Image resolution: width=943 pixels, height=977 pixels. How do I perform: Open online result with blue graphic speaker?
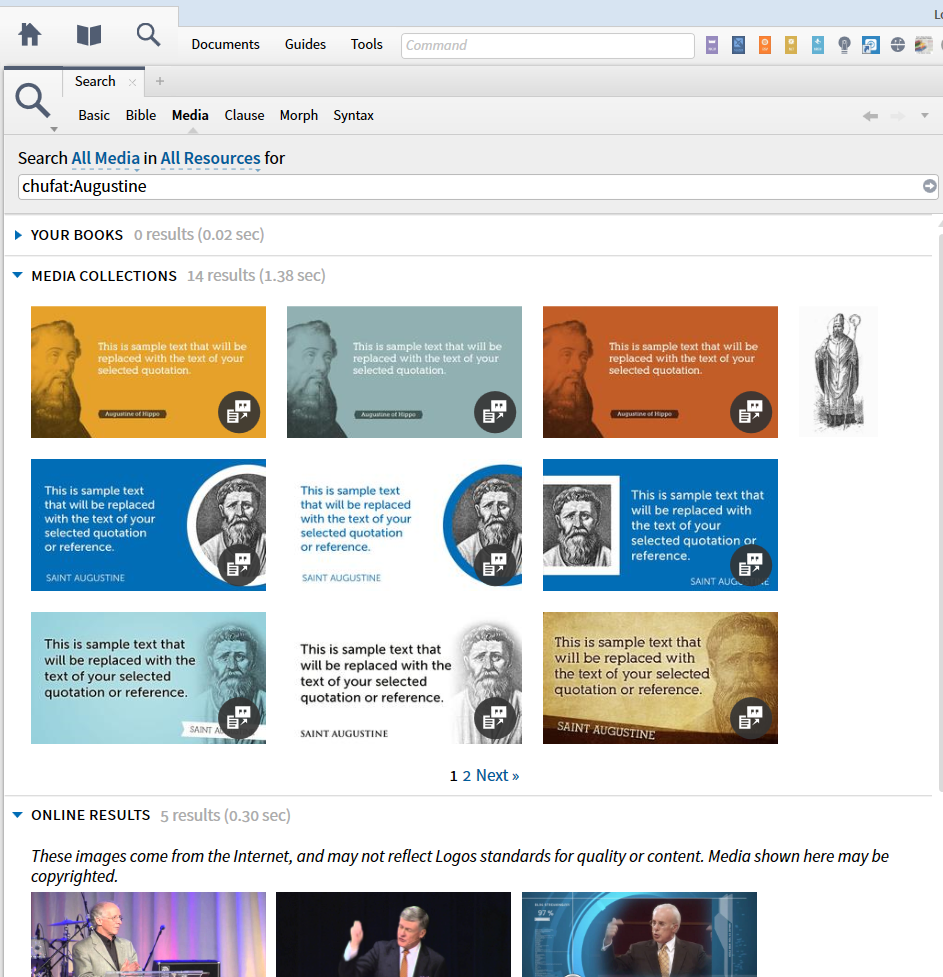click(x=639, y=934)
